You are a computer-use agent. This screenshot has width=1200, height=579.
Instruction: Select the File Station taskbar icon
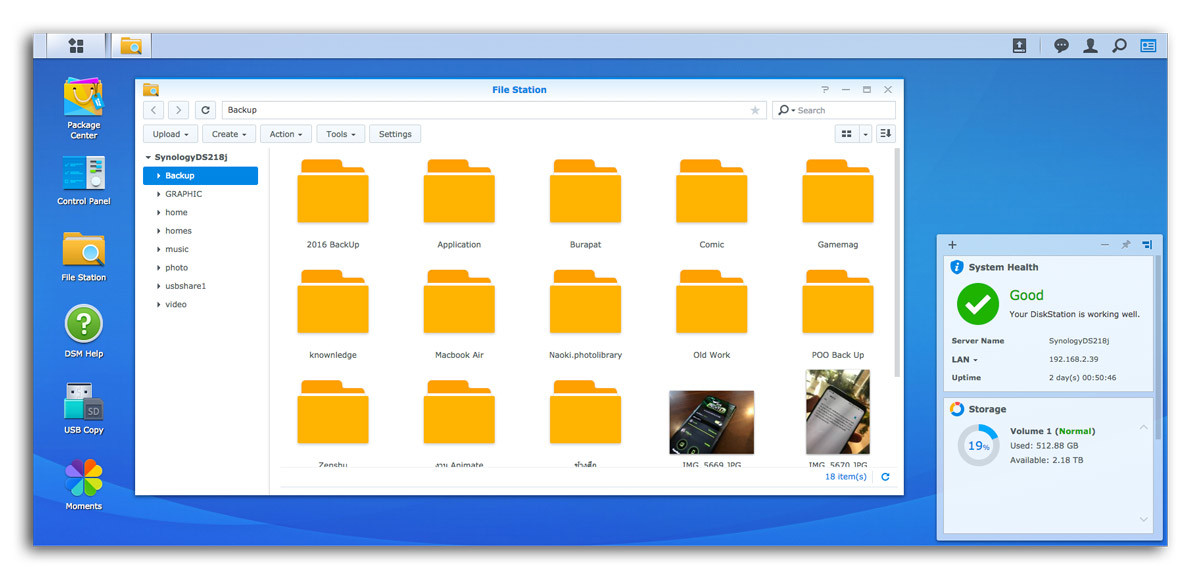tap(131, 46)
